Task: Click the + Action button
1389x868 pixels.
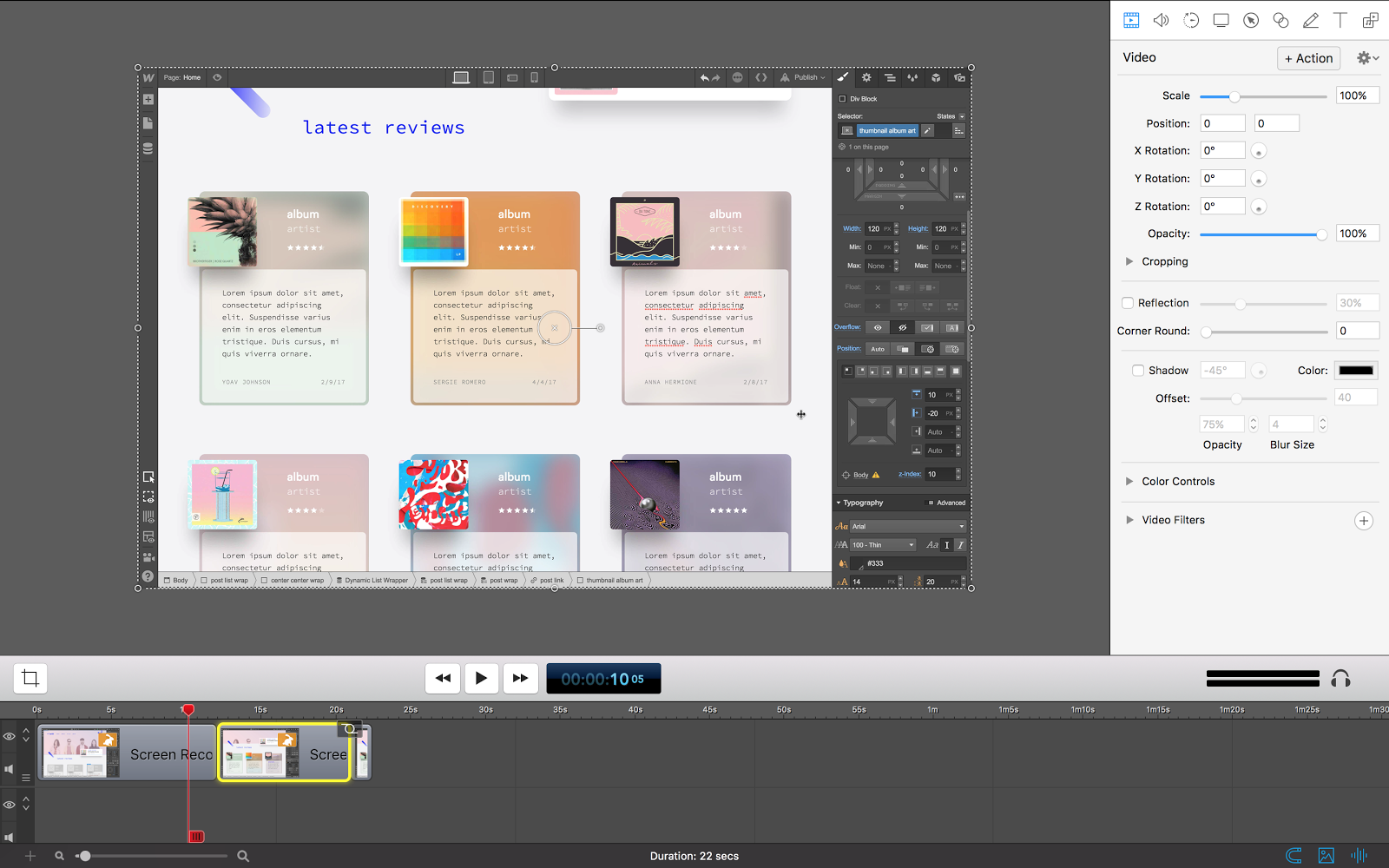Action: pos(1308,58)
